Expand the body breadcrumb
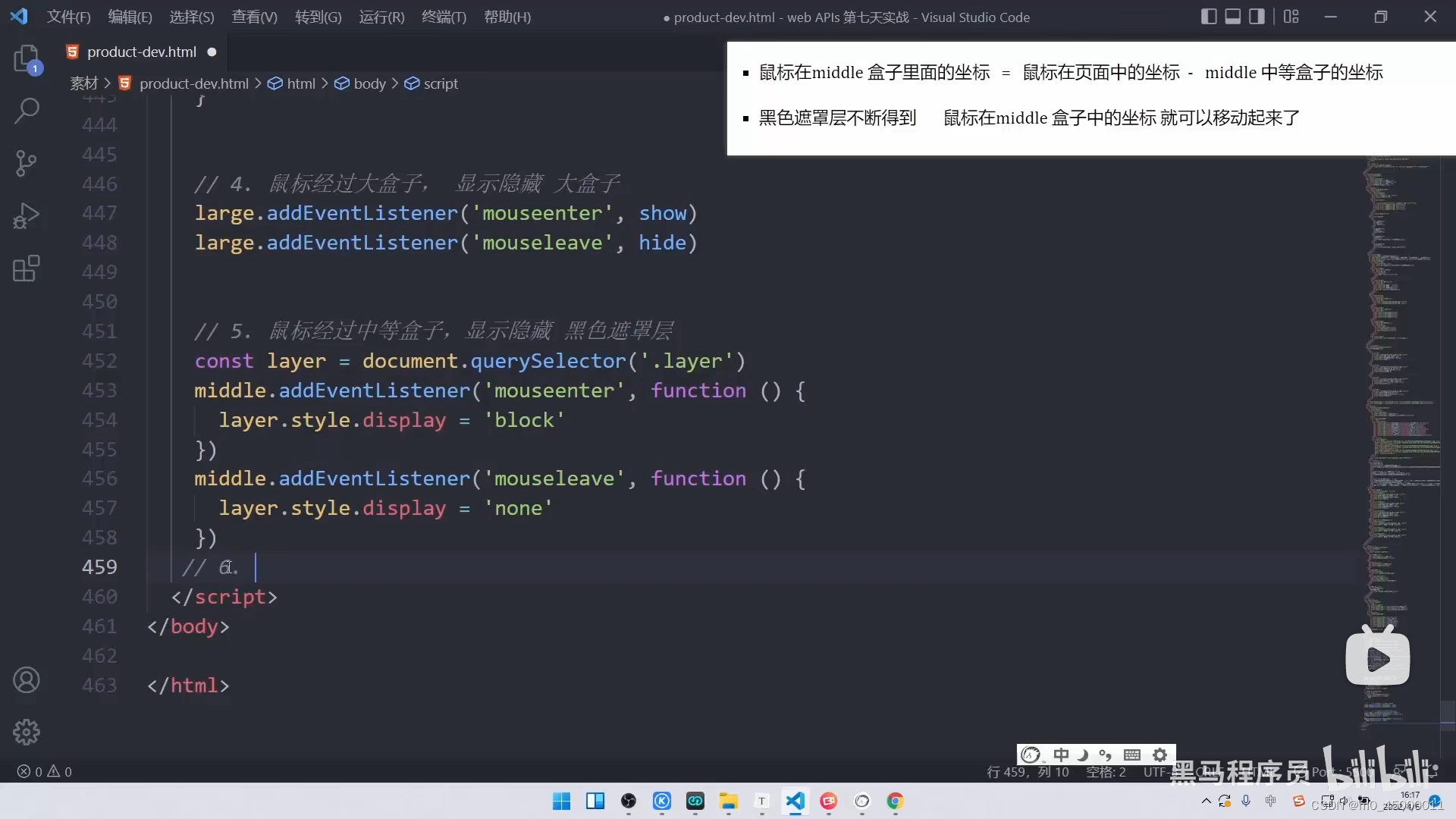The image size is (1456, 819). (370, 83)
